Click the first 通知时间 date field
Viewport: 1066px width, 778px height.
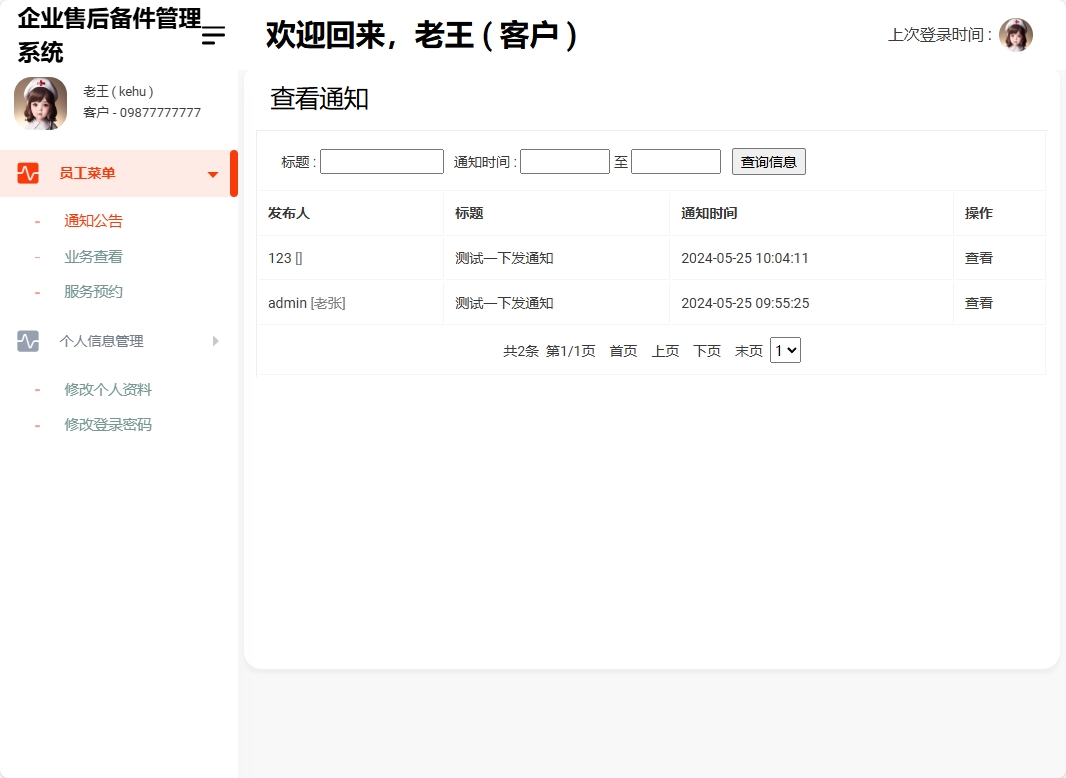pos(564,160)
